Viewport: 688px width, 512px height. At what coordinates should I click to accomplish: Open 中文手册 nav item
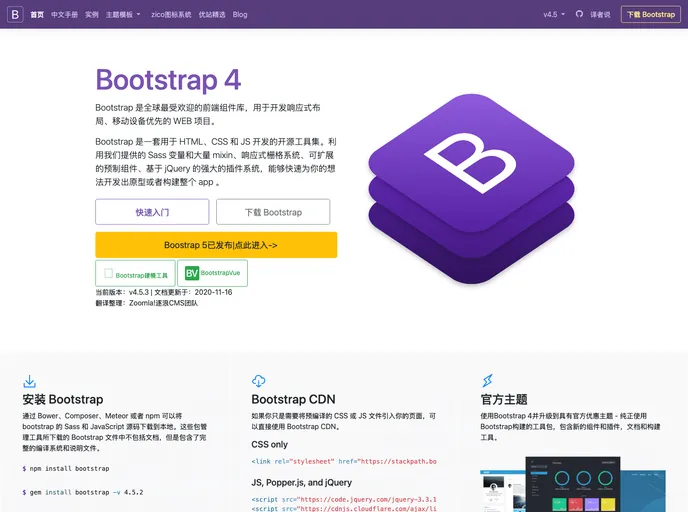coord(64,14)
